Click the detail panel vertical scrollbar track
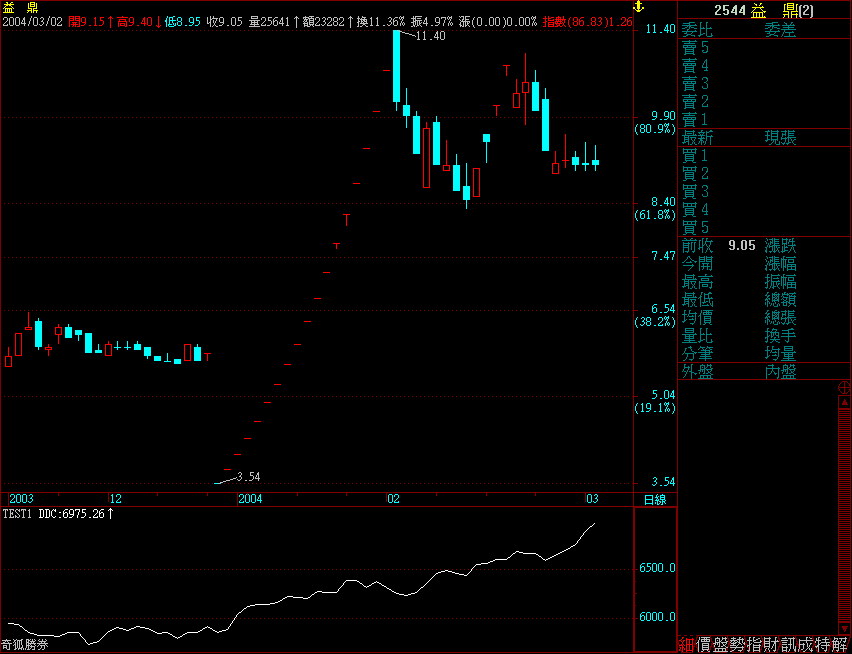 click(x=844, y=510)
